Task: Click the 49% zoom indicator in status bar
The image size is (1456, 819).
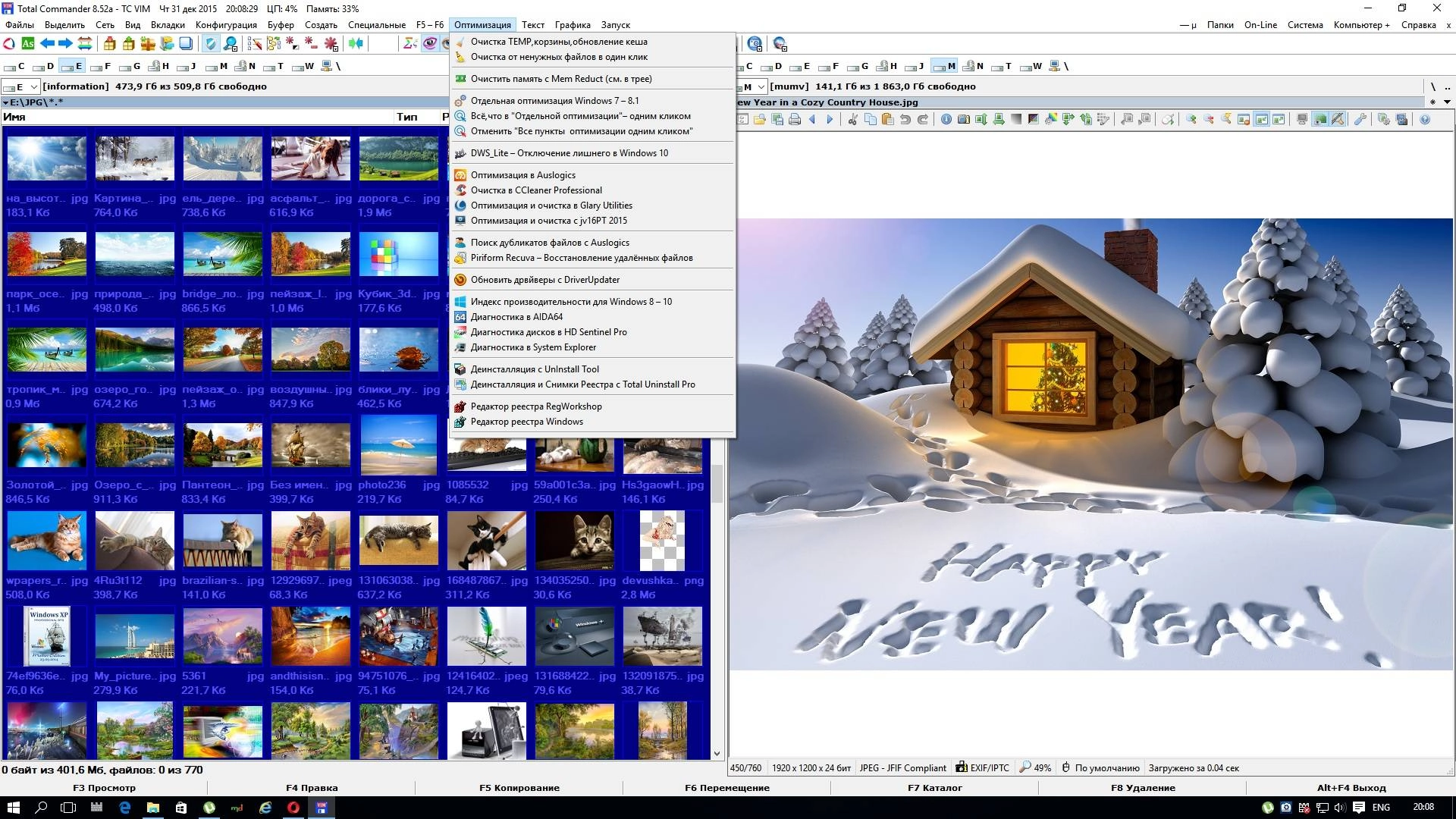Action: [1036, 768]
